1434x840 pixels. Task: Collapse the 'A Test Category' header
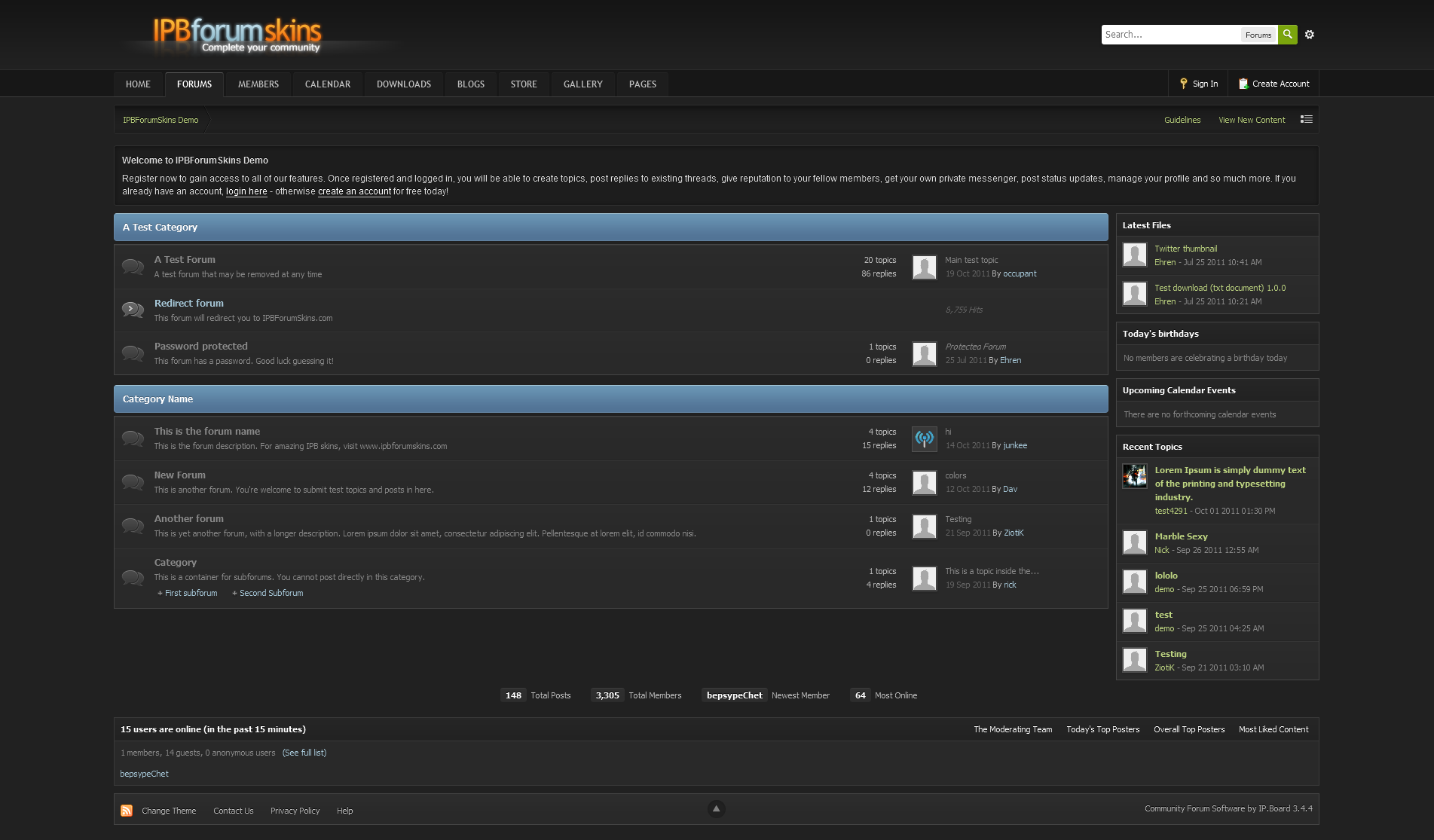pyautogui.click(x=610, y=228)
